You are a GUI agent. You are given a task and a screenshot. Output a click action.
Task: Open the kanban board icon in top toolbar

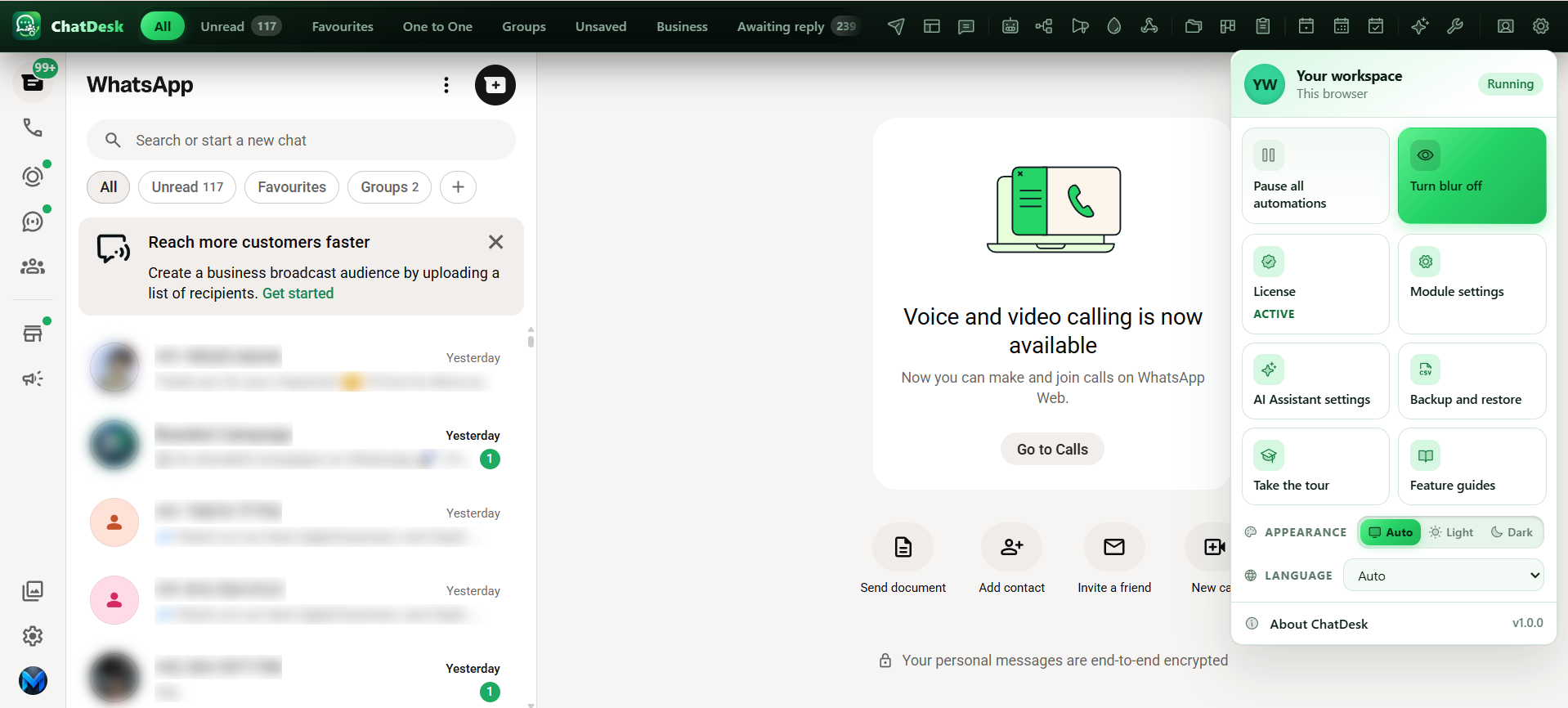pyautogui.click(x=1228, y=26)
